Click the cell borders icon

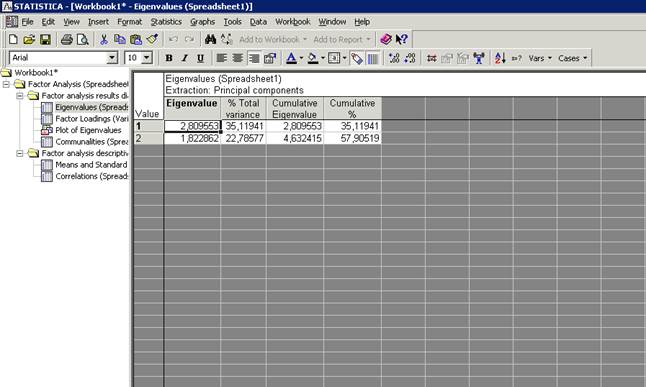coord(334,58)
